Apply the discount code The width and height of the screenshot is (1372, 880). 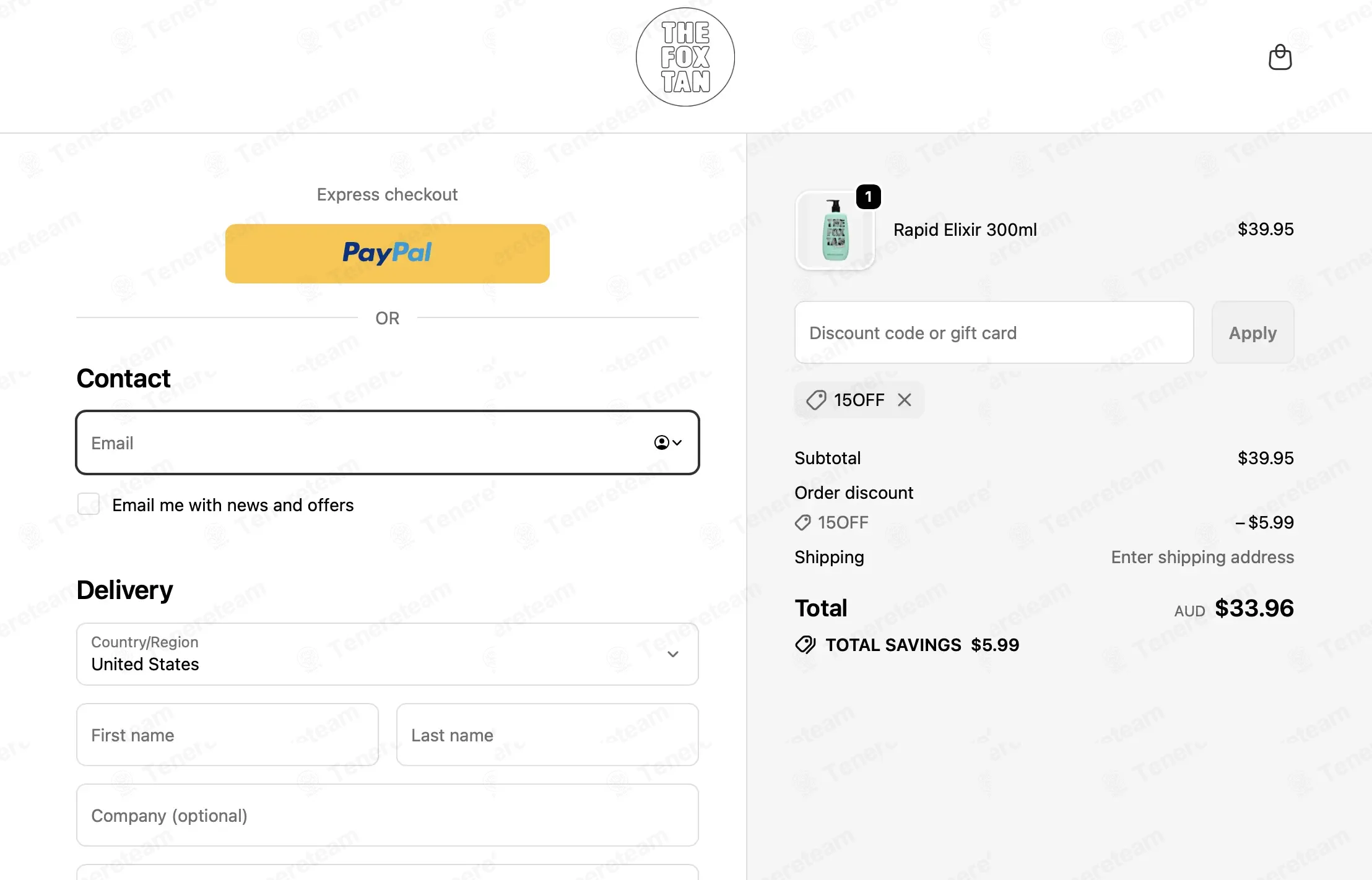click(x=1253, y=333)
